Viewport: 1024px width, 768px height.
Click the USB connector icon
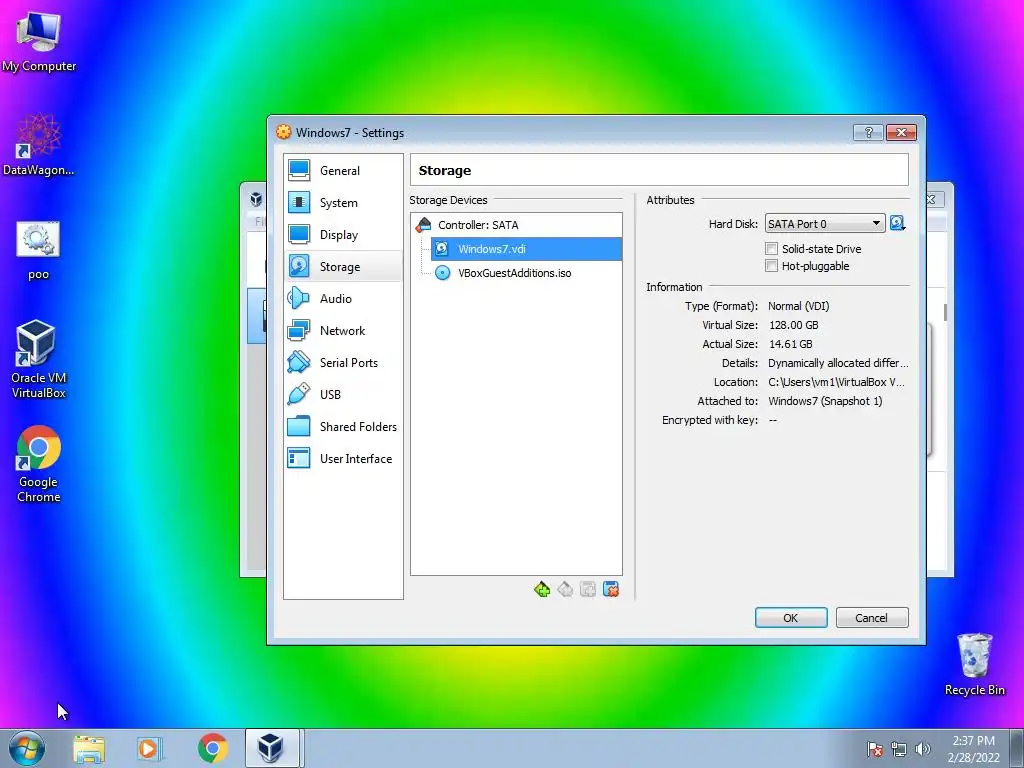tap(299, 394)
